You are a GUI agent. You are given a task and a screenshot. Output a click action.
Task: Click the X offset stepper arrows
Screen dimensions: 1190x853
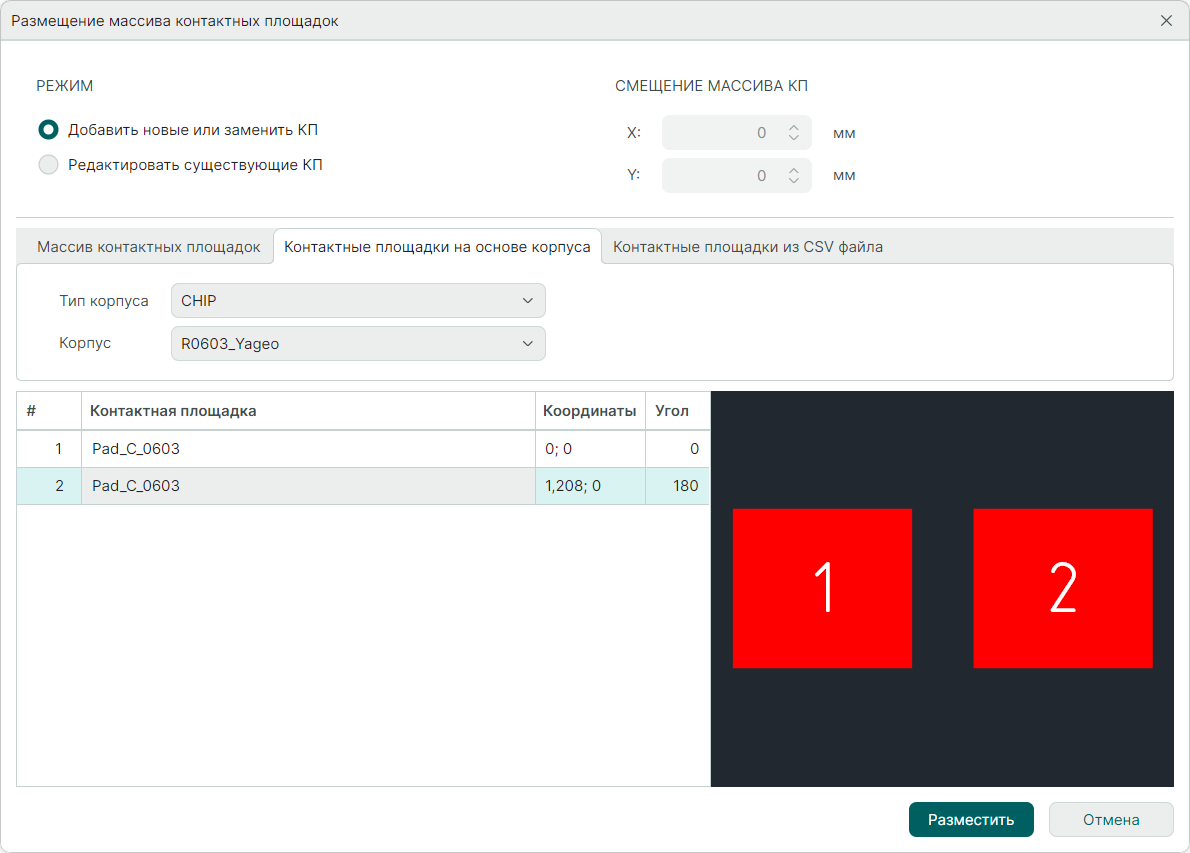(x=794, y=133)
